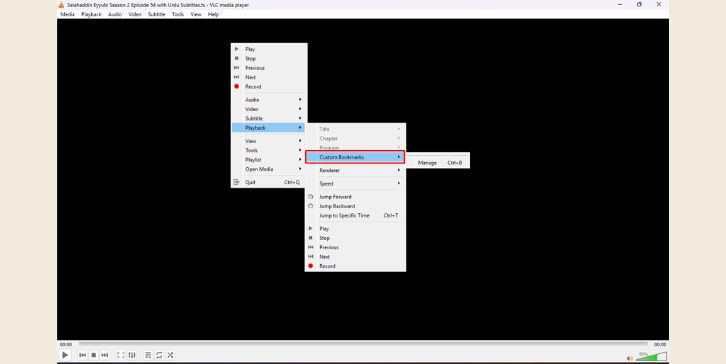Click the greyed Chapter entry in the Playback submenu

tap(355, 138)
